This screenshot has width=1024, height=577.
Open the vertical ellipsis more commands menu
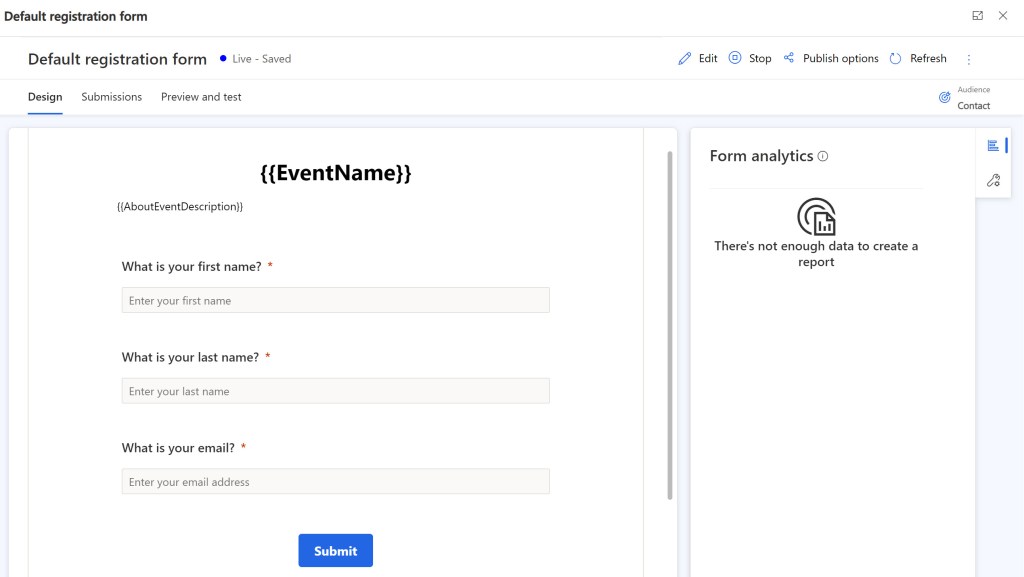point(968,60)
